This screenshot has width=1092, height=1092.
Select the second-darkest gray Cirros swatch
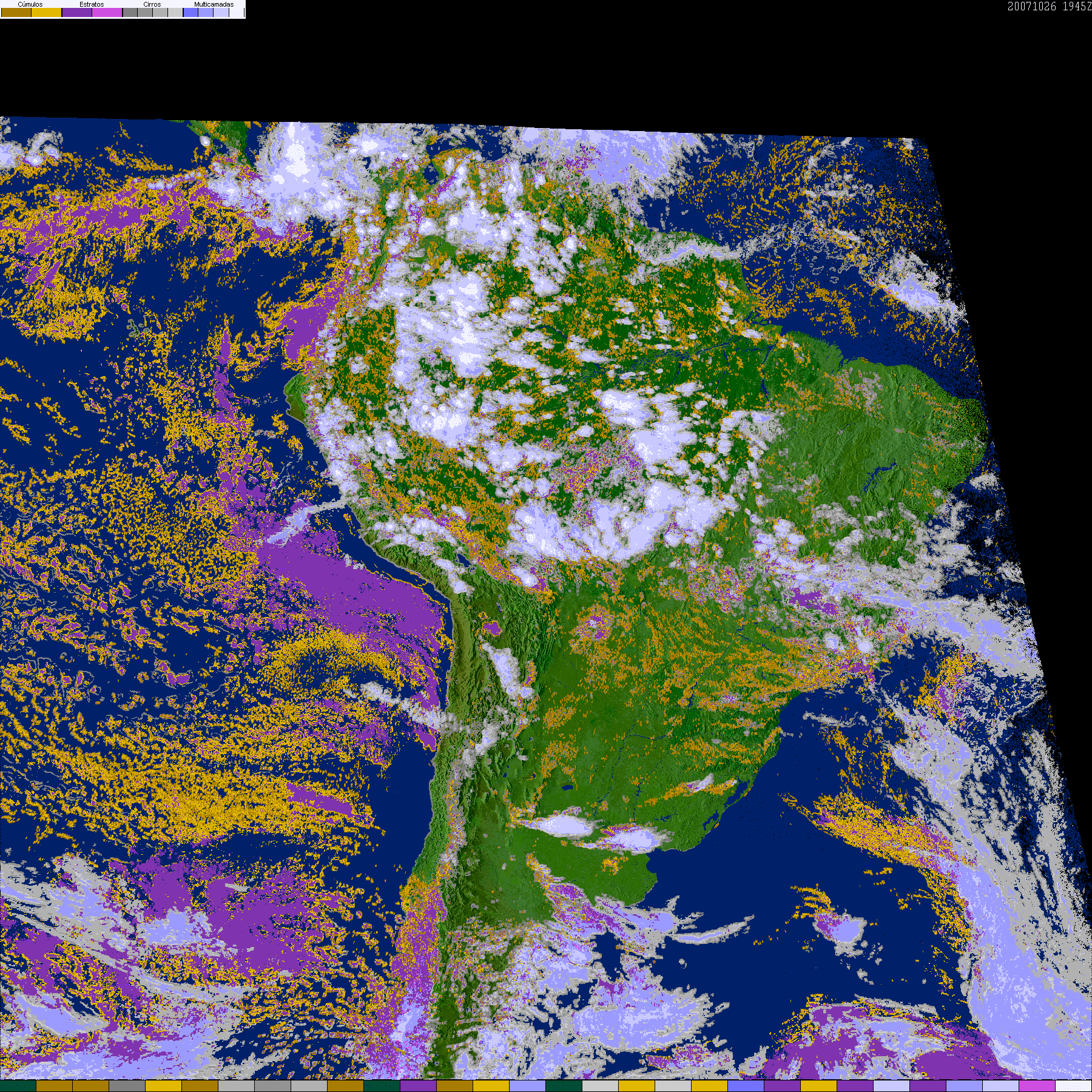145,12
